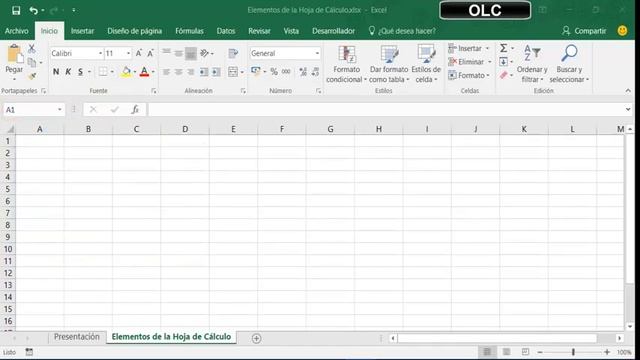
Task: Open the font size 11 dropdown
Action: pos(128,53)
